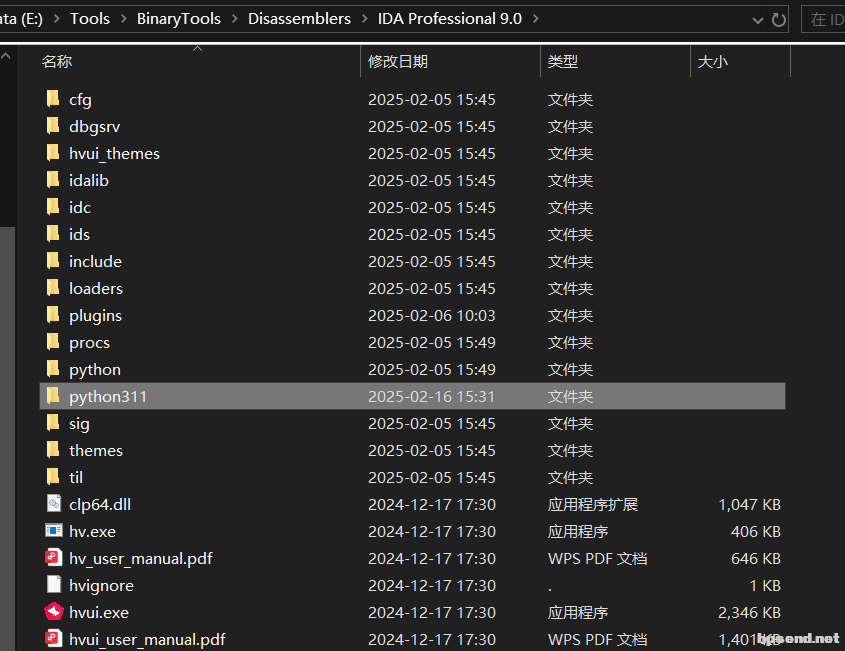The width and height of the screenshot is (845, 651).
Task: Select the idc folder icon
Action: click(53, 207)
